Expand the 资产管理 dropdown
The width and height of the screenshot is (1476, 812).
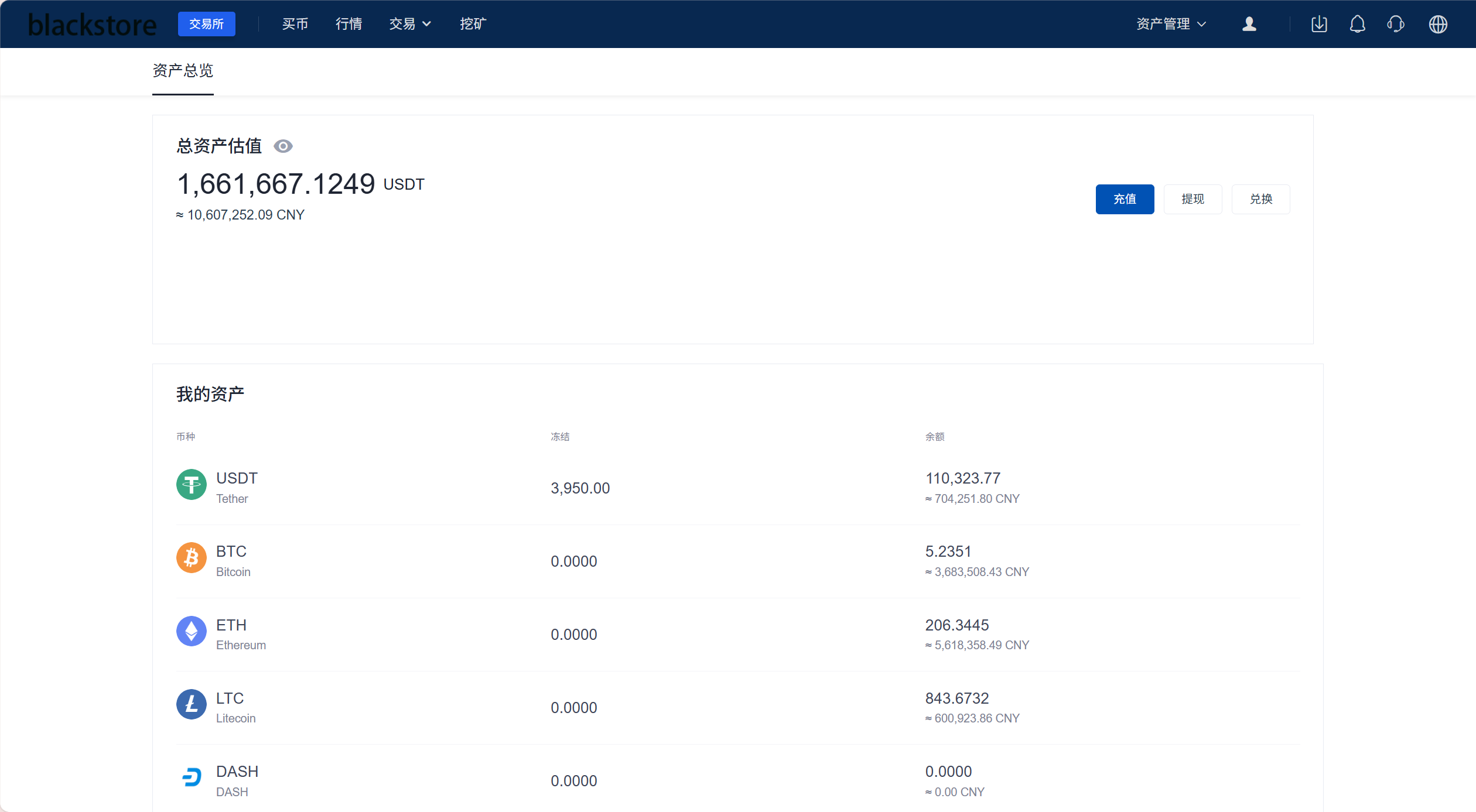pyautogui.click(x=1170, y=24)
